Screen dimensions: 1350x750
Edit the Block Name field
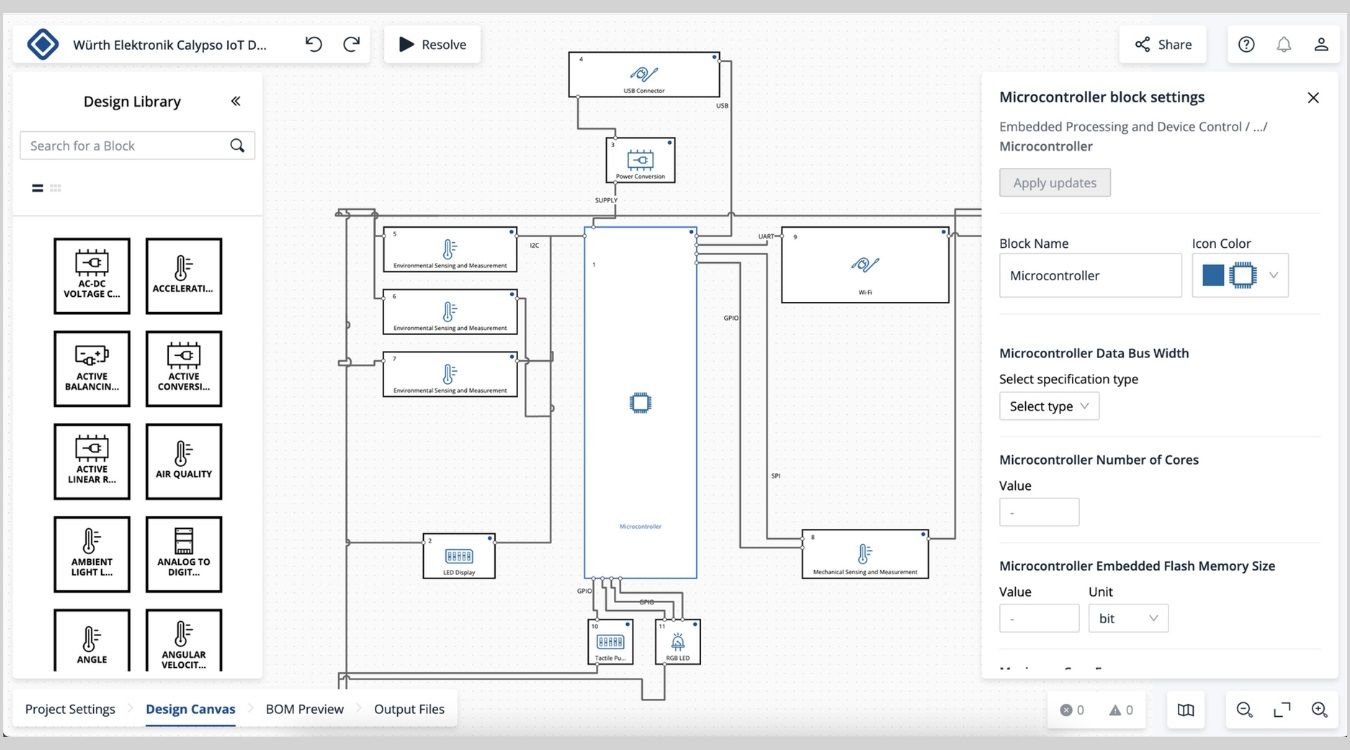(1090, 275)
